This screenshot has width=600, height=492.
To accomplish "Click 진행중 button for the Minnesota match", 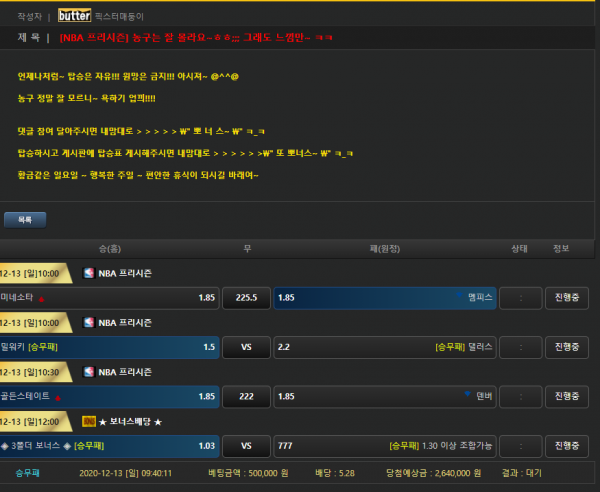I will (x=567, y=298).
